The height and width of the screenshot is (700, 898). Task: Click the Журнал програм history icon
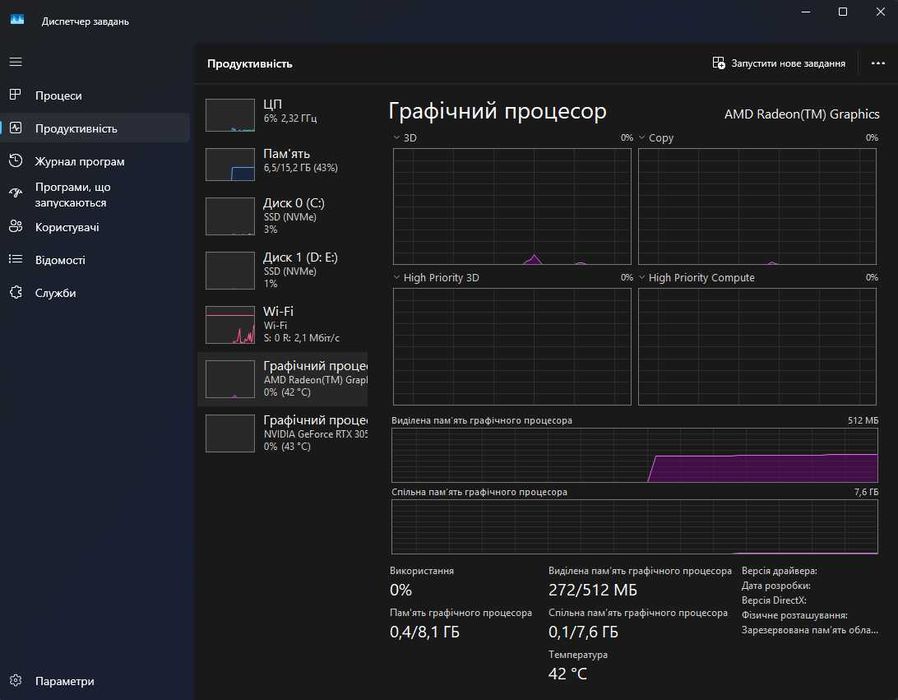coord(15,161)
